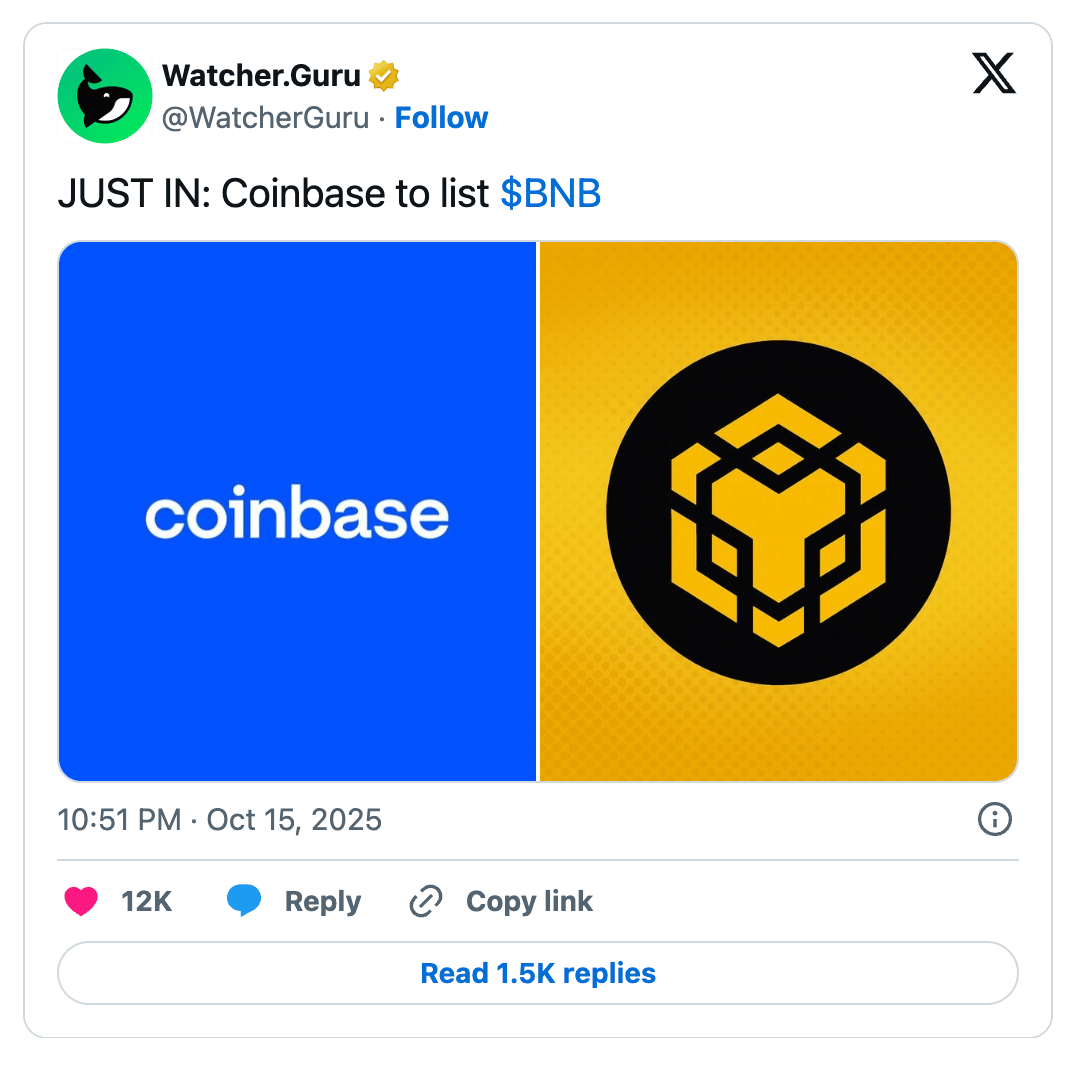The height and width of the screenshot is (1066, 1076).
Task: Like the tweet with heart icon
Action: point(81,901)
